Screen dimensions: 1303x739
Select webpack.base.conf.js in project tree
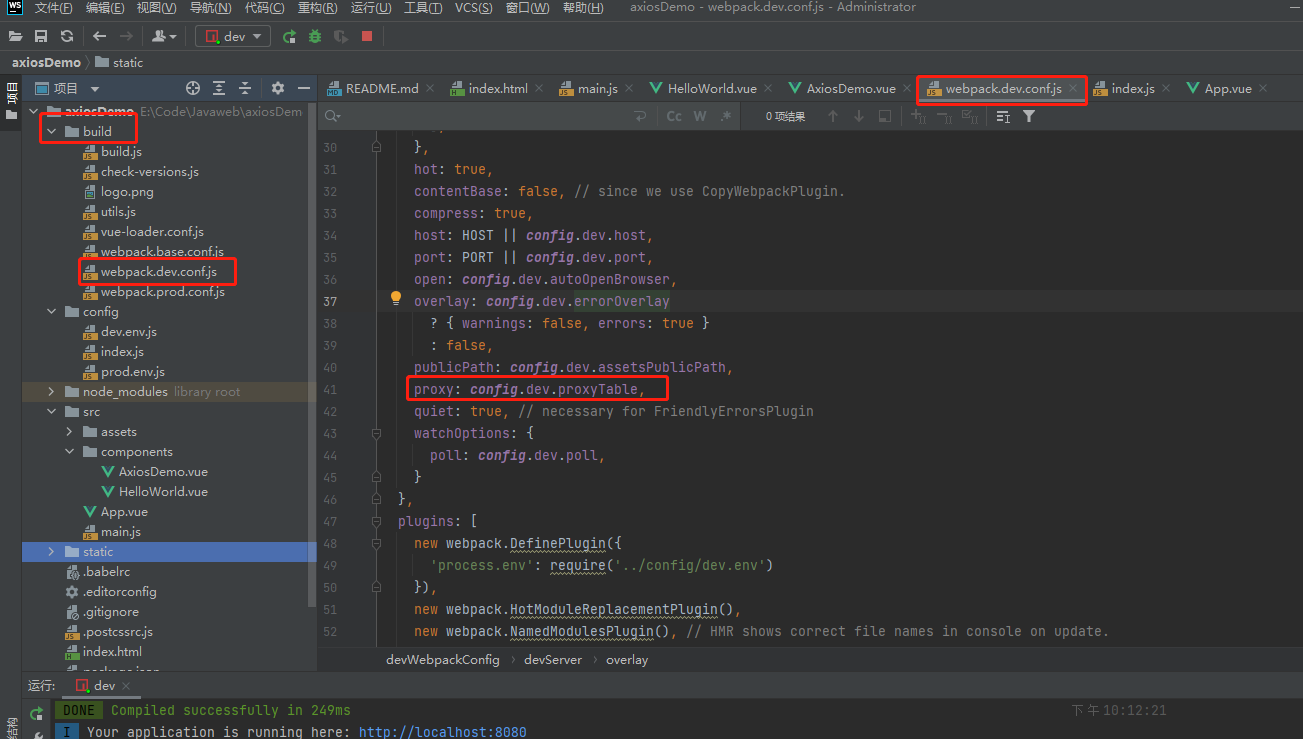tap(162, 251)
